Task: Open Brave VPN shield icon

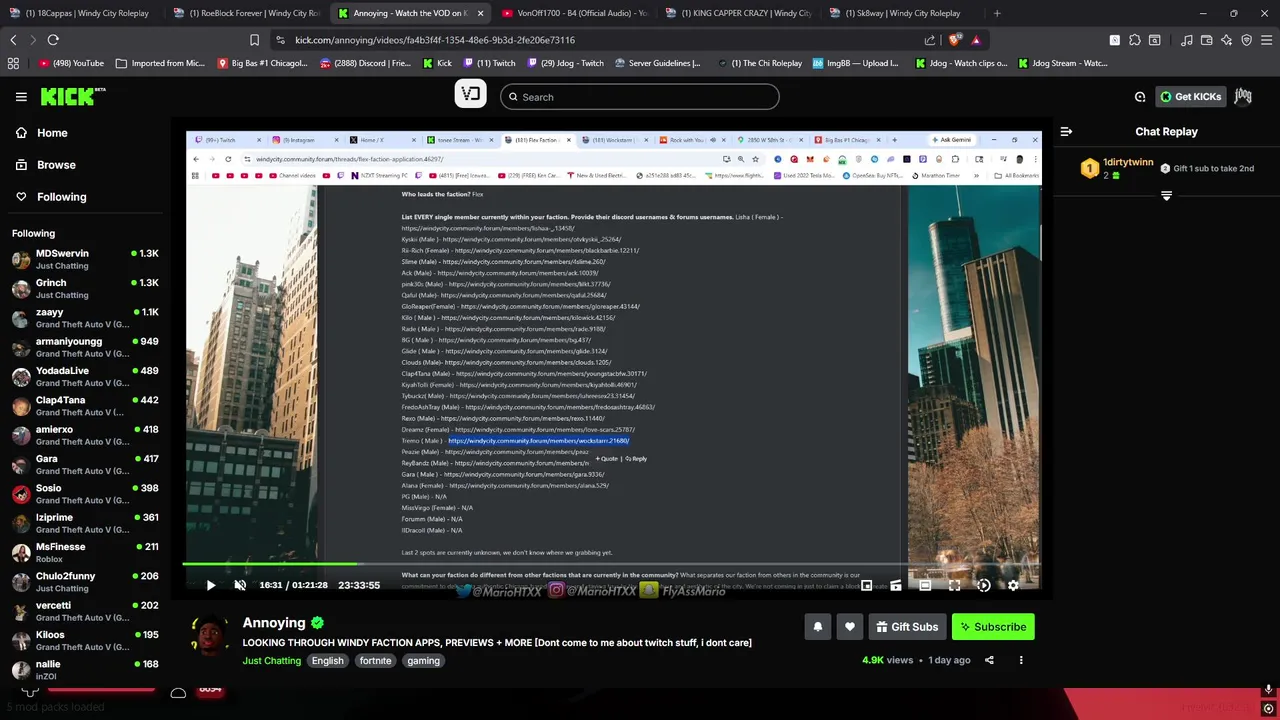Action: (x=1247, y=40)
